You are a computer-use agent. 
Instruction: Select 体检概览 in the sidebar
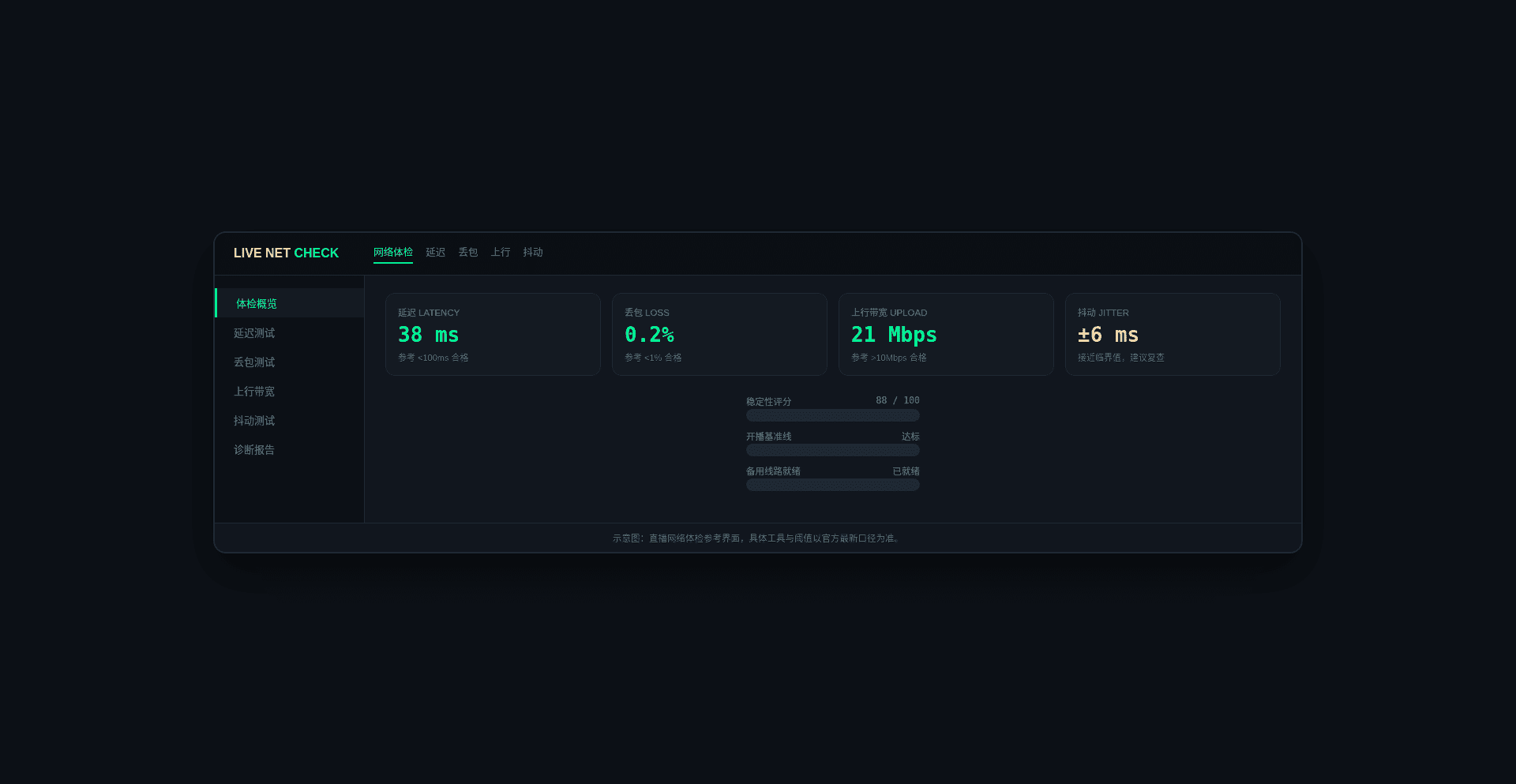[x=290, y=303]
